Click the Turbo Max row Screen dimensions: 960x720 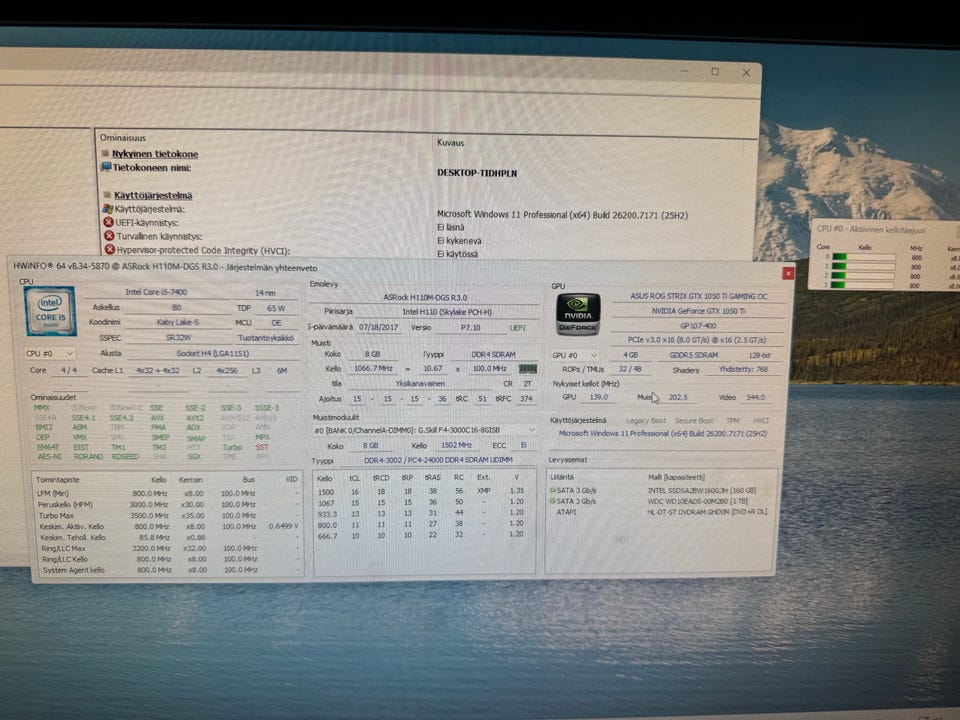pos(167,516)
